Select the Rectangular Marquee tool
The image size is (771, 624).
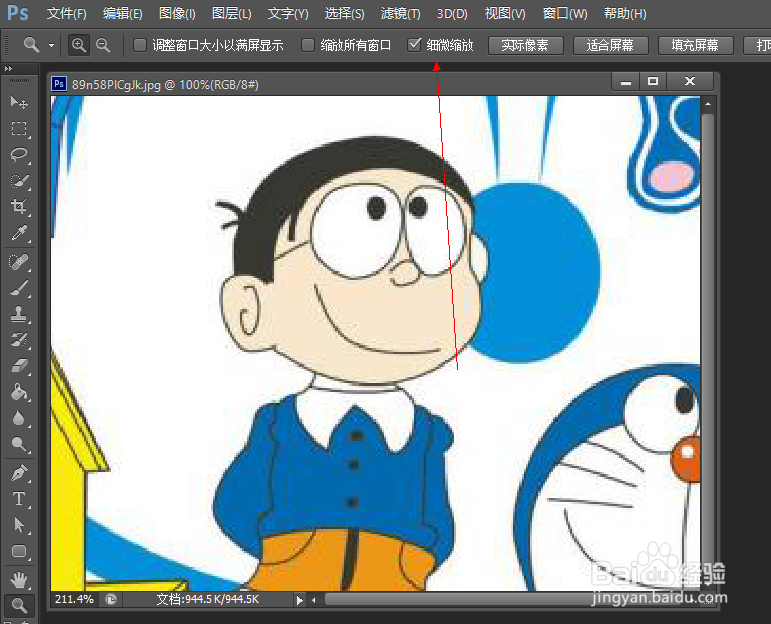[19, 128]
